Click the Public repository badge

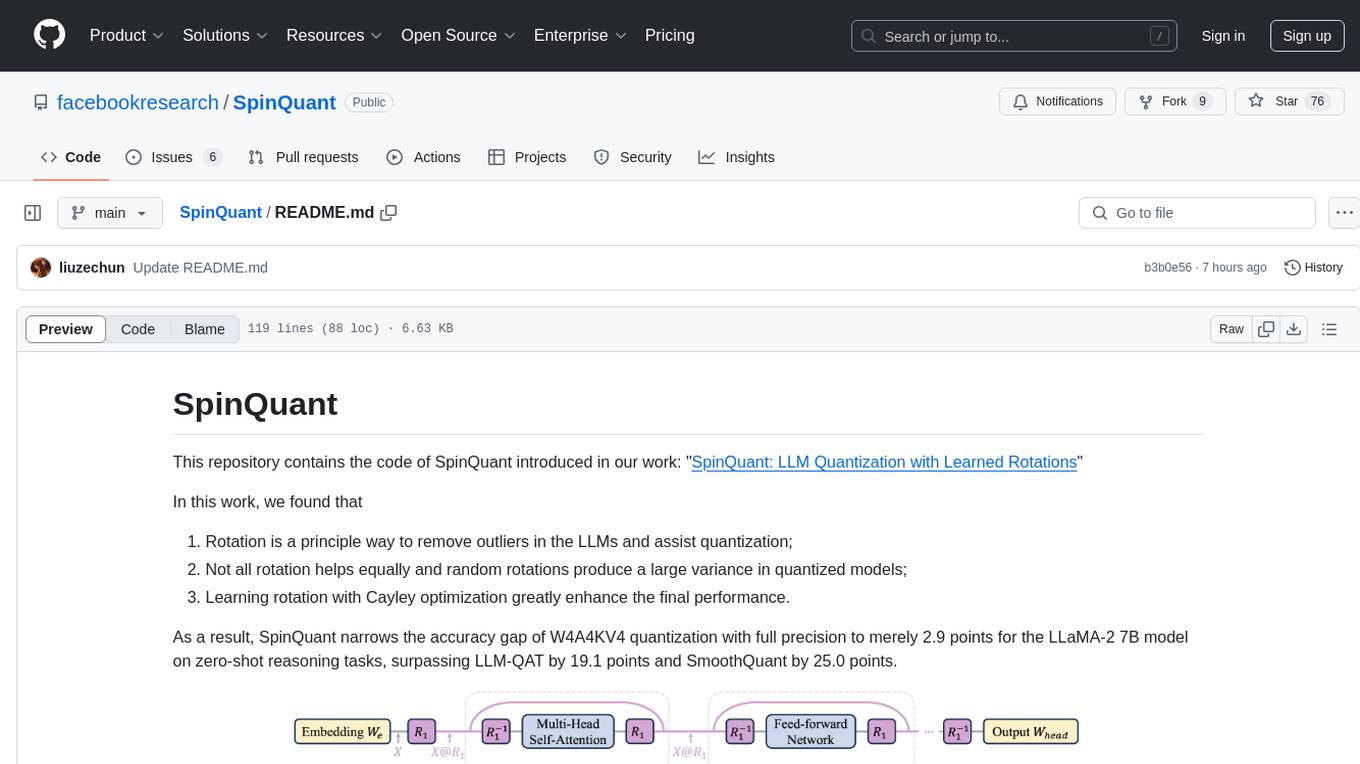[369, 102]
